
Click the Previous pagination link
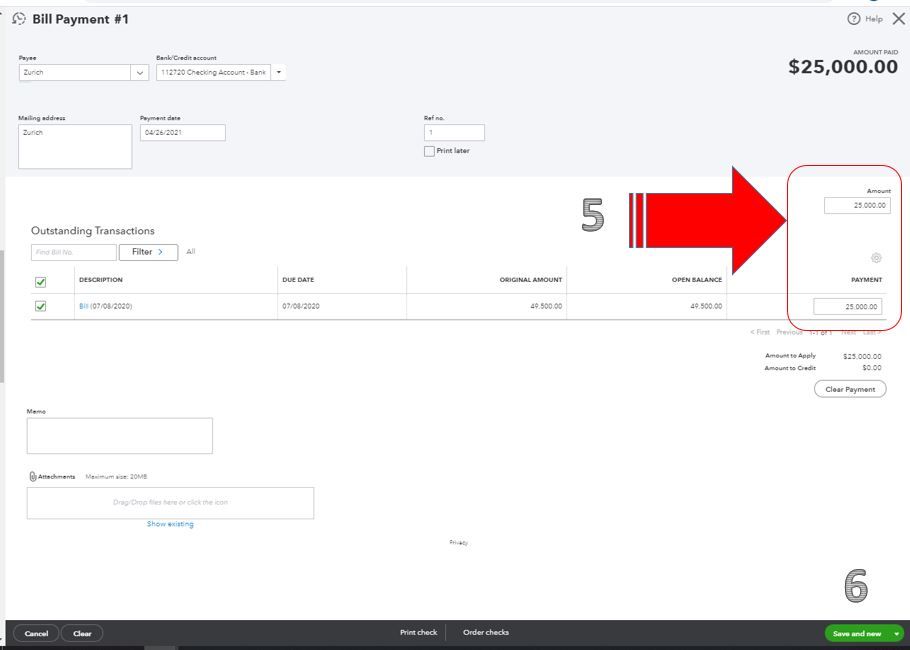pos(789,332)
